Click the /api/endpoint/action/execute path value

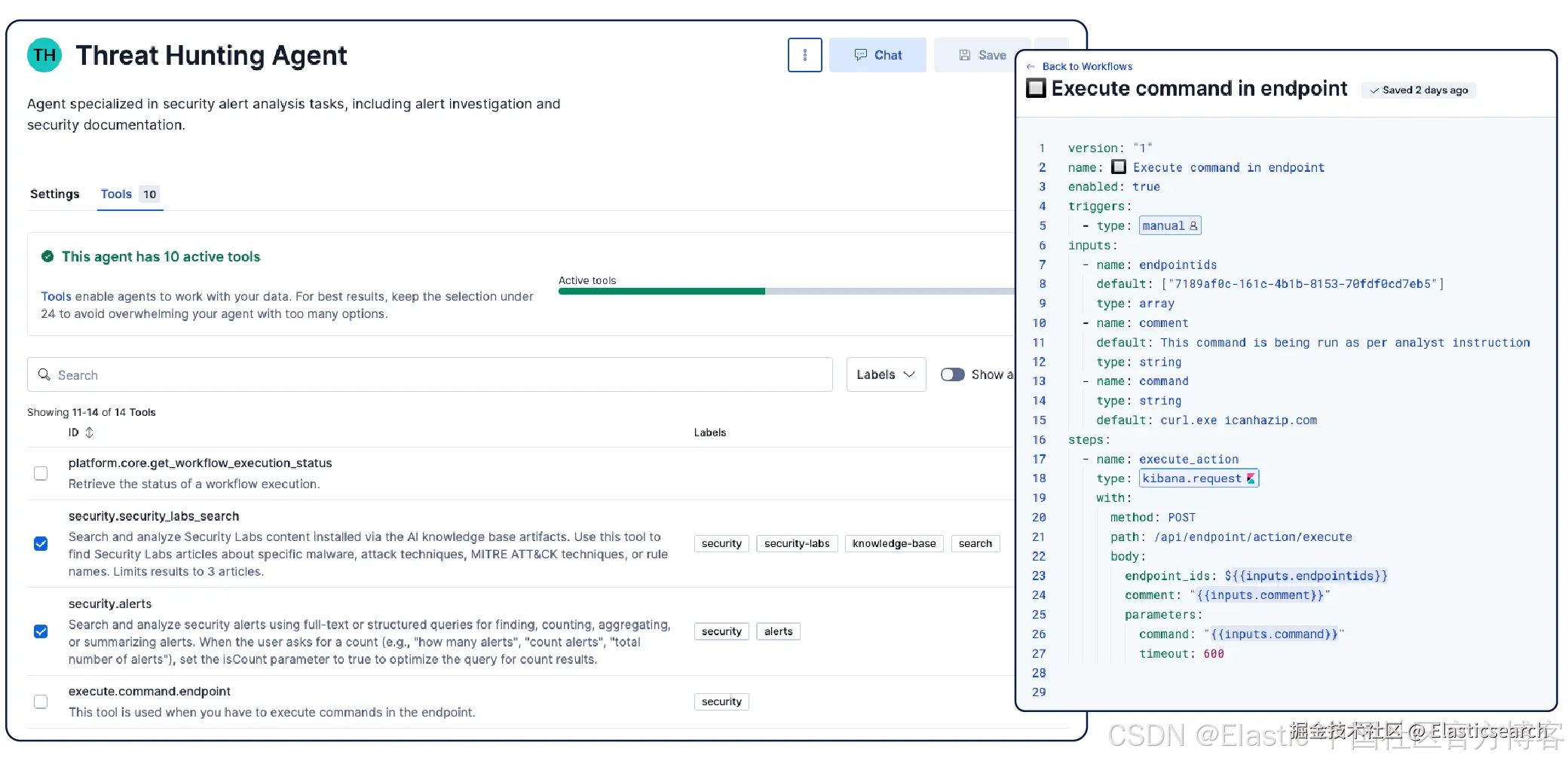pyautogui.click(x=1253, y=537)
